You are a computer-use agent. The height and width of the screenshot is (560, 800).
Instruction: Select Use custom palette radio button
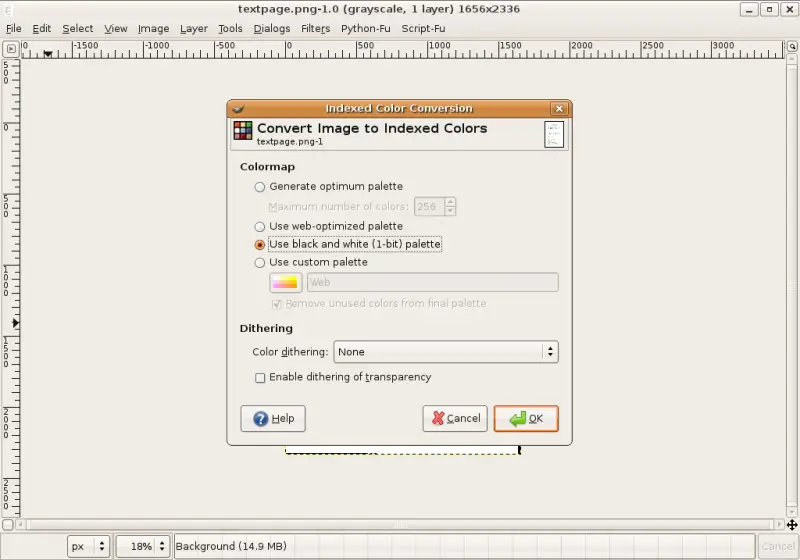coord(260,263)
